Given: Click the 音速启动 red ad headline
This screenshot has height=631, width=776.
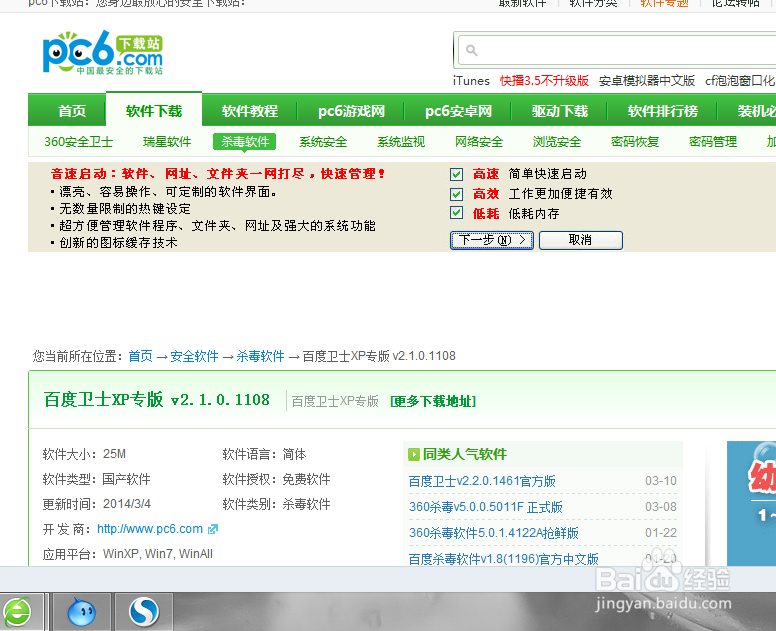Looking at the screenshot, I should point(218,174).
